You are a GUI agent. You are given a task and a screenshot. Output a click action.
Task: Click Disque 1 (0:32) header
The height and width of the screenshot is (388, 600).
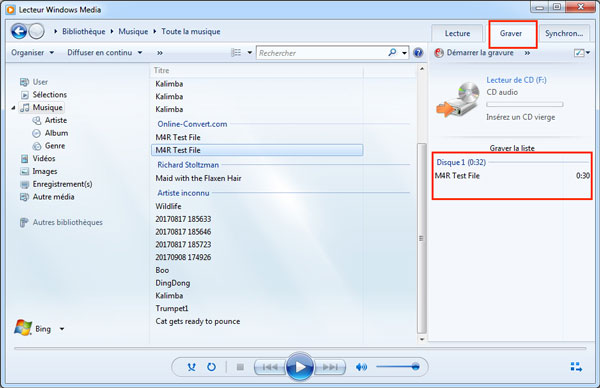pos(461,162)
